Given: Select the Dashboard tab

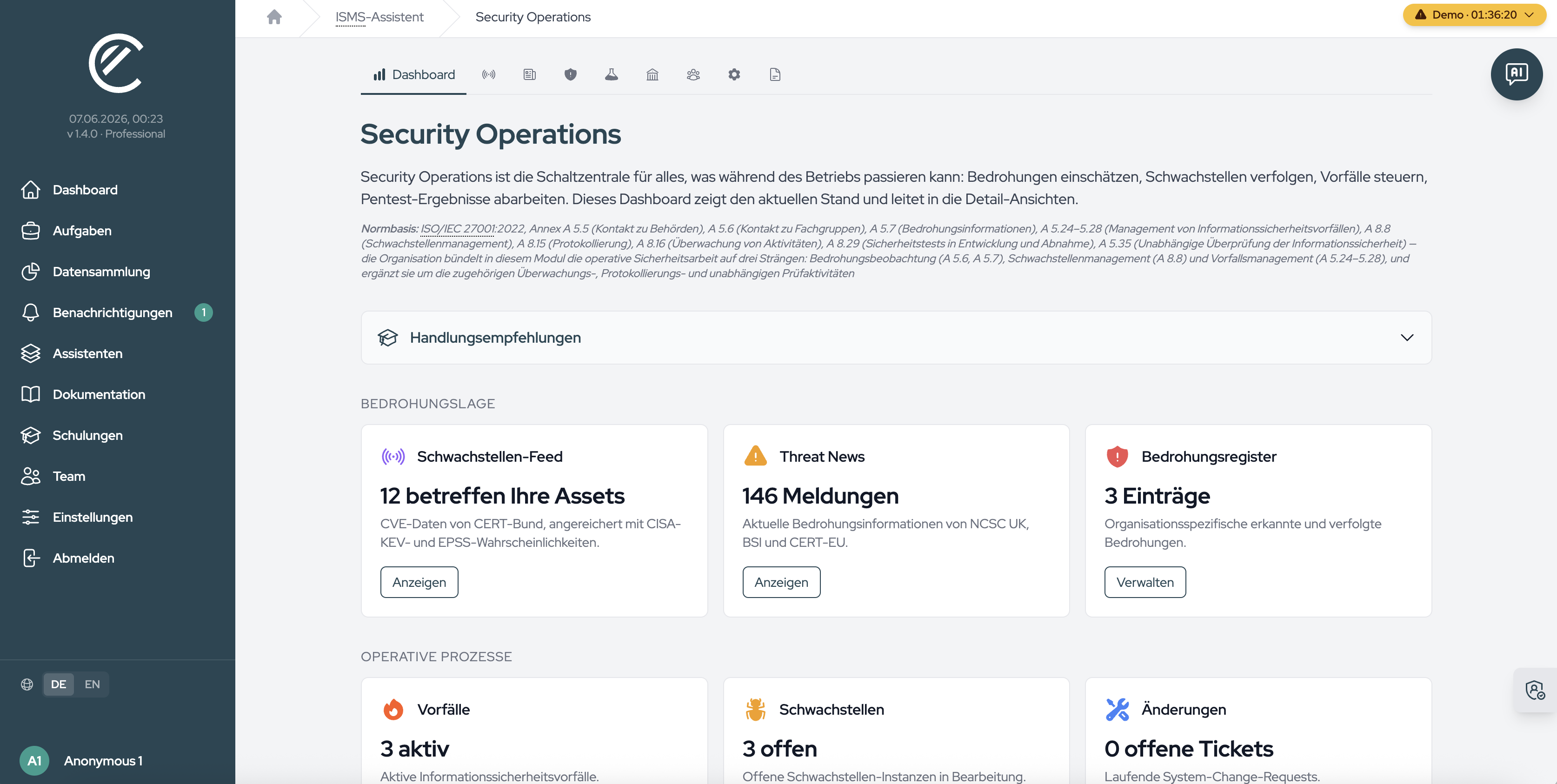Looking at the screenshot, I should (x=413, y=74).
